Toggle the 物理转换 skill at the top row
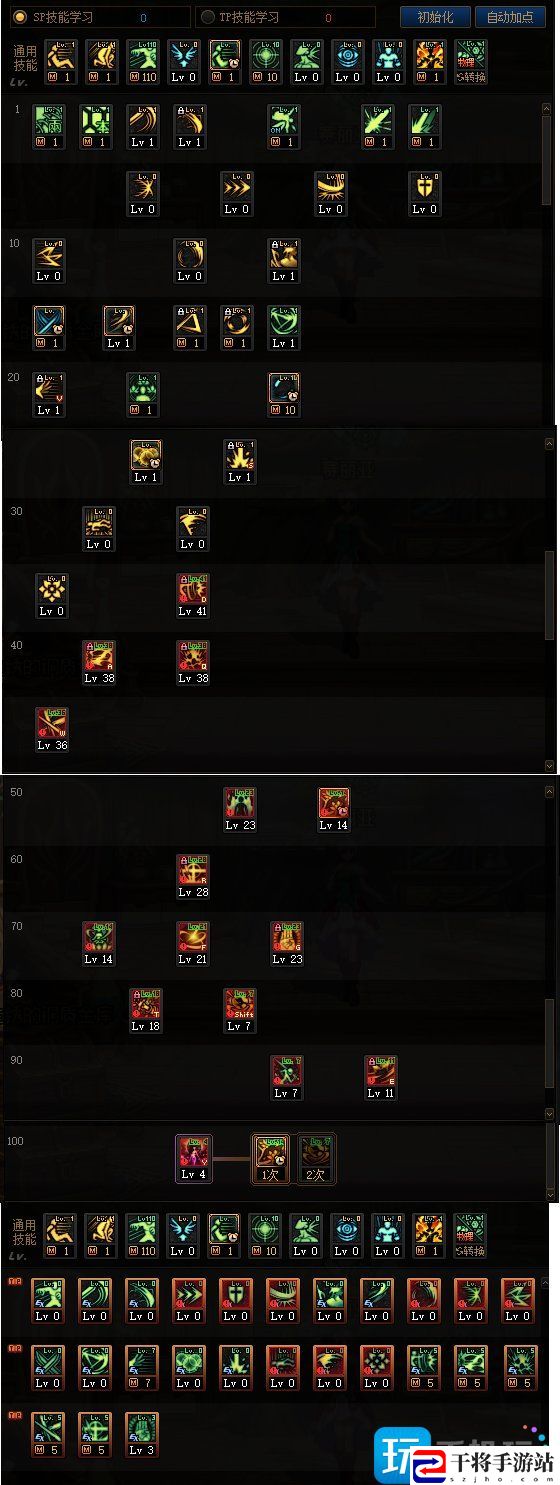 pyautogui.click(x=470, y=61)
